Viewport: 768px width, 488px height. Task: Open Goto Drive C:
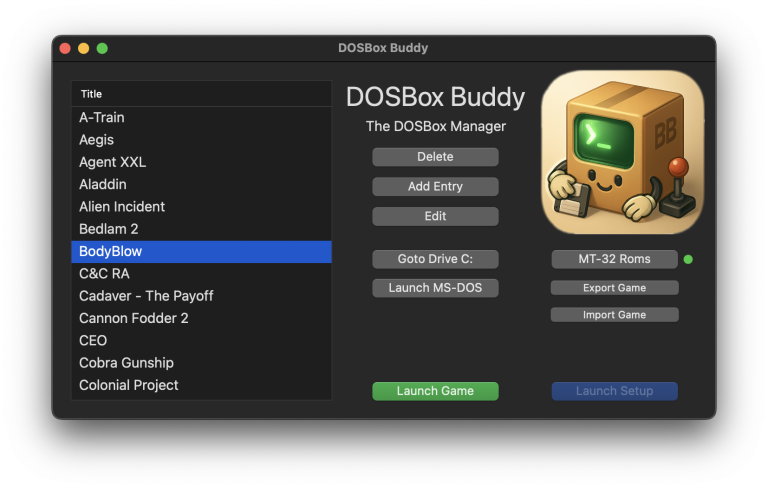point(435,259)
